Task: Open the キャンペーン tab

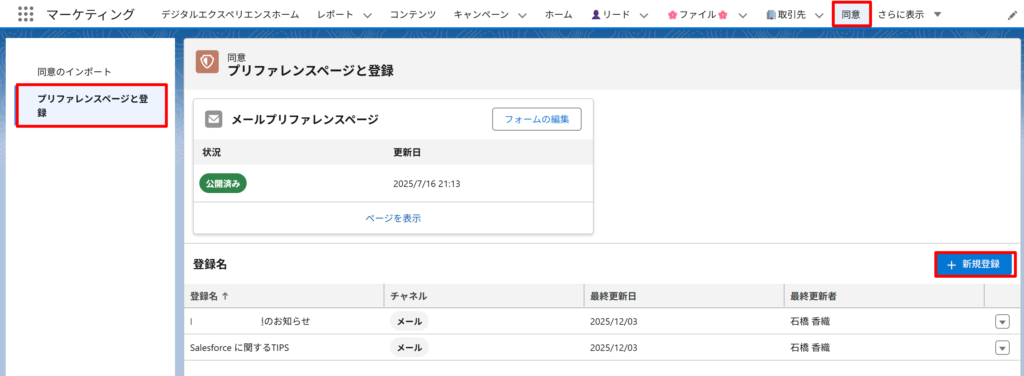Action: point(481,14)
